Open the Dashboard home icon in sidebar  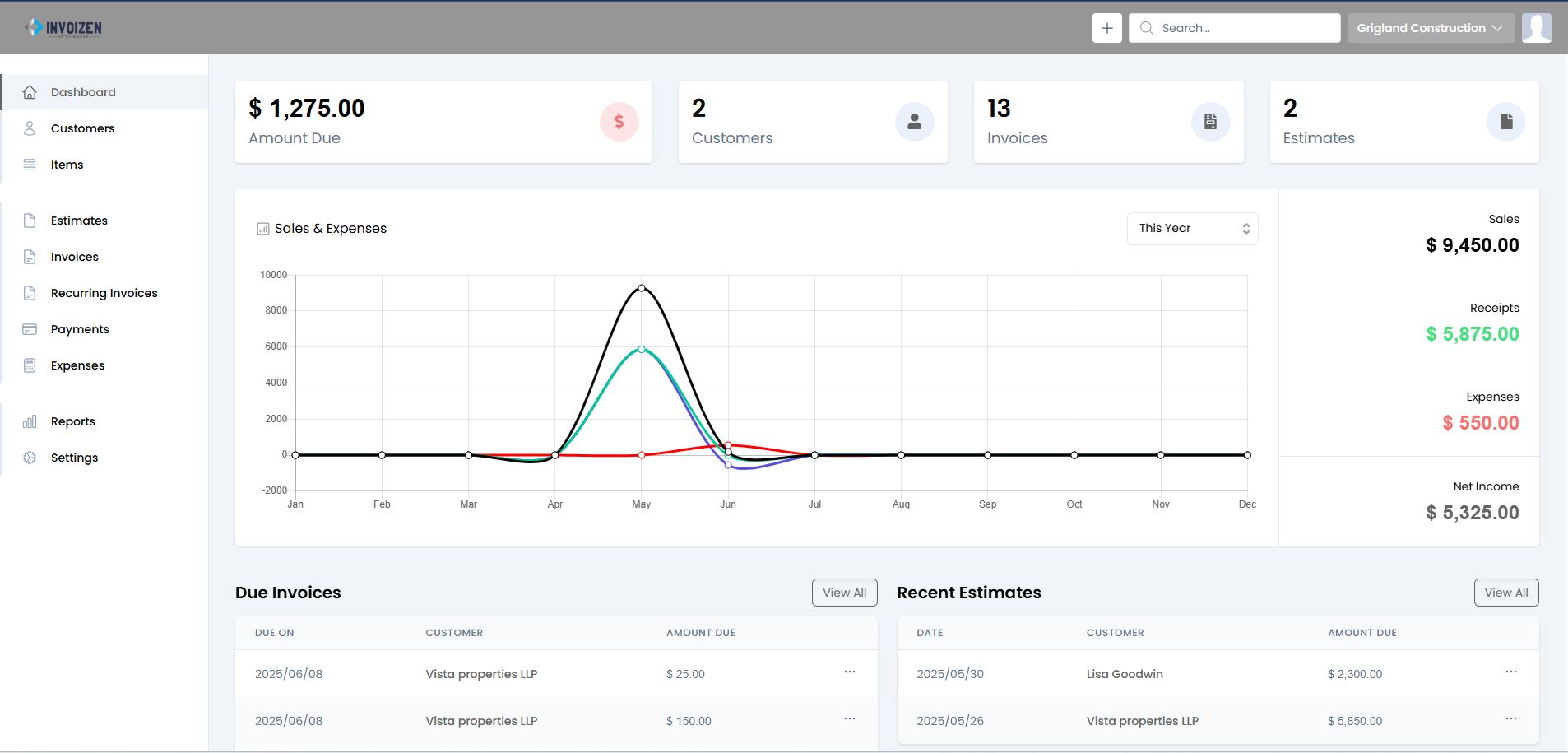30,91
